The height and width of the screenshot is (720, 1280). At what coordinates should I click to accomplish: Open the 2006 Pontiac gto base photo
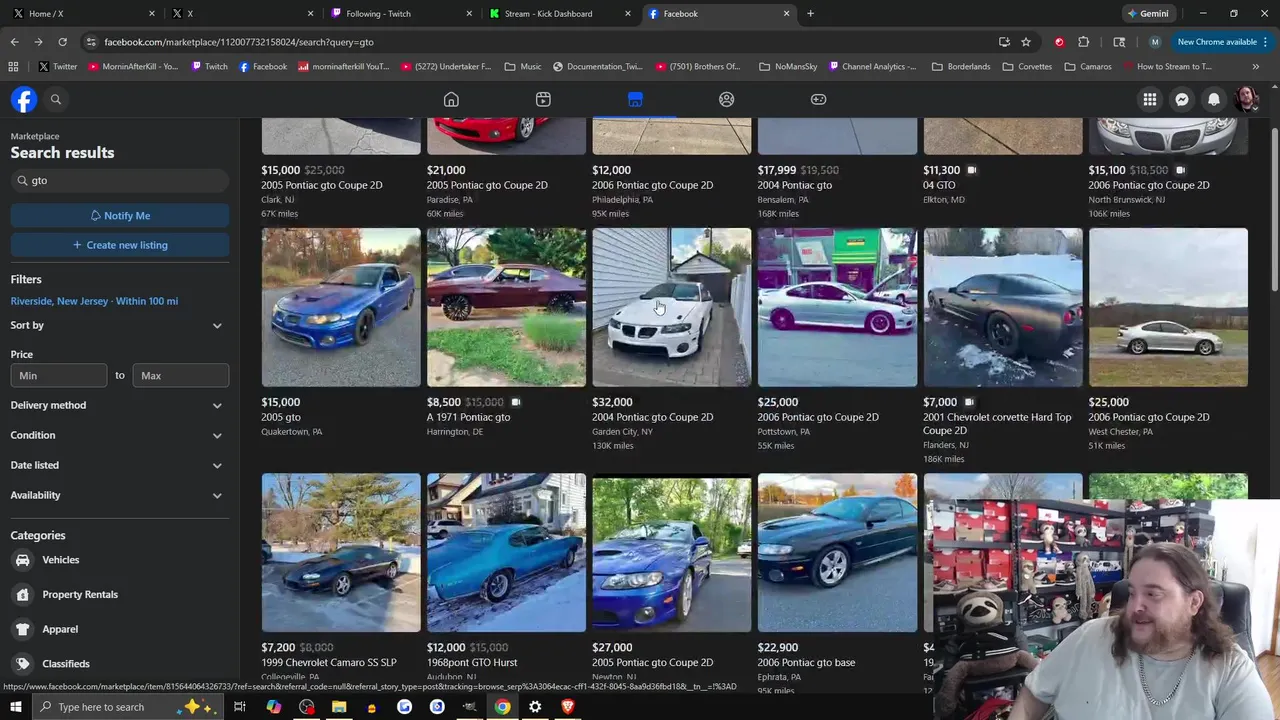click(837, 553)
